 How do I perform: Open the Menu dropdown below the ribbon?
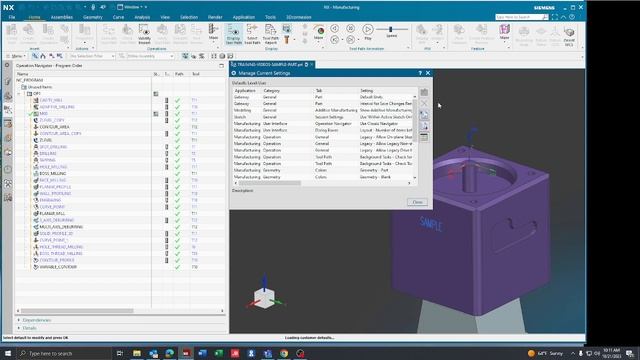point(17,56)
